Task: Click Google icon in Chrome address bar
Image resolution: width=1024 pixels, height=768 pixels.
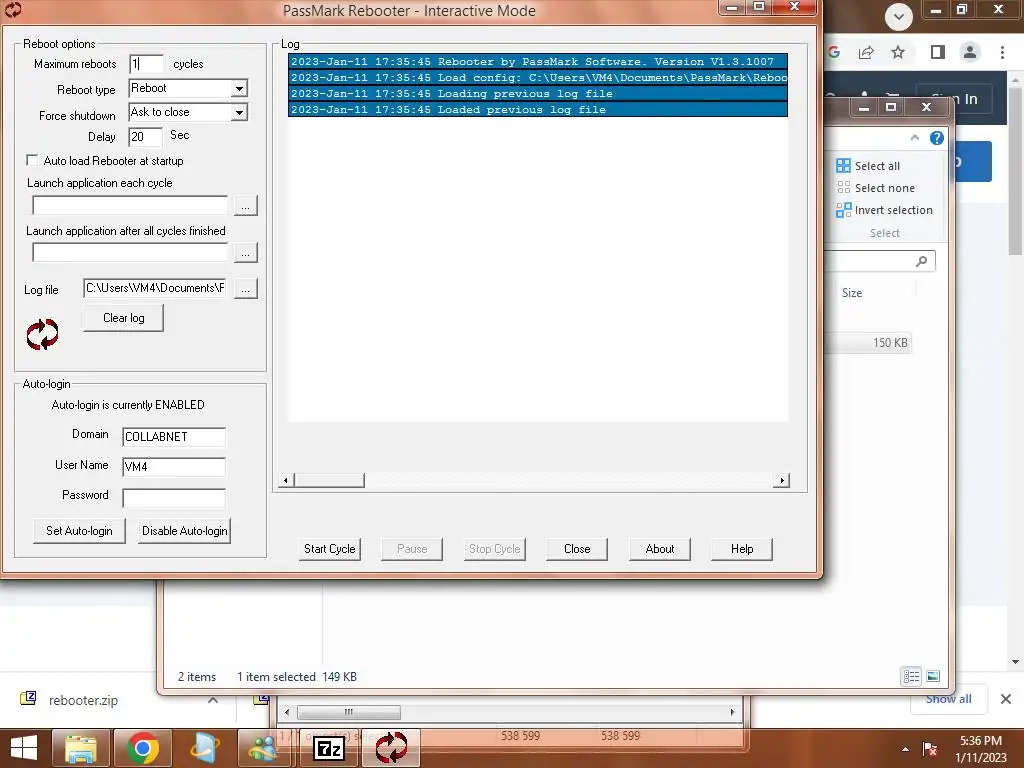Action: coord(834,52)
